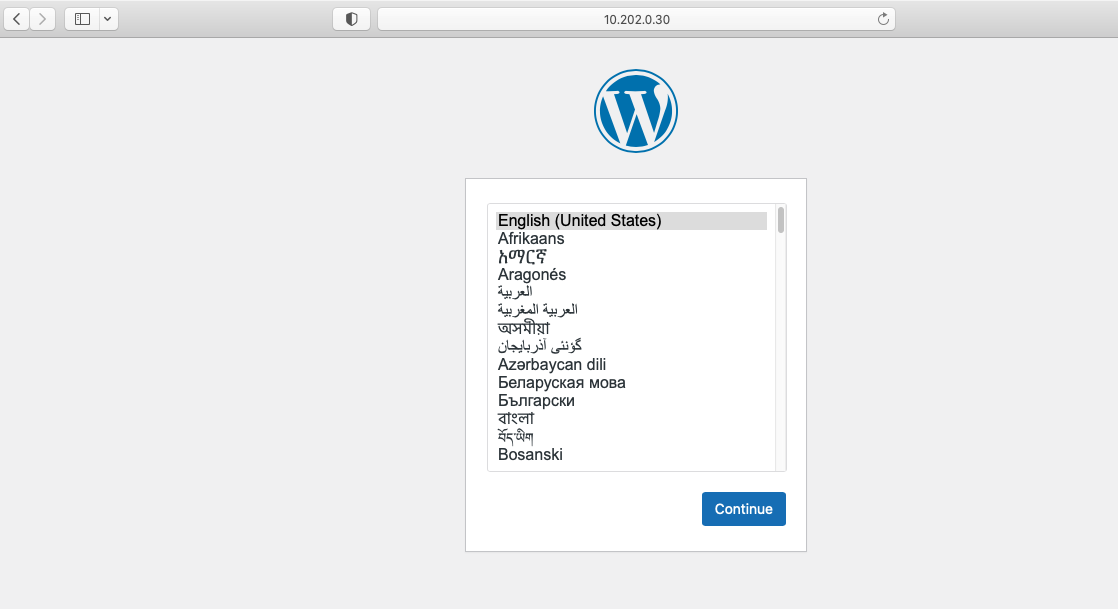Viewport: 1118px width, 609px height.
Task: Click the Continue button
Action: pos(744,509)
